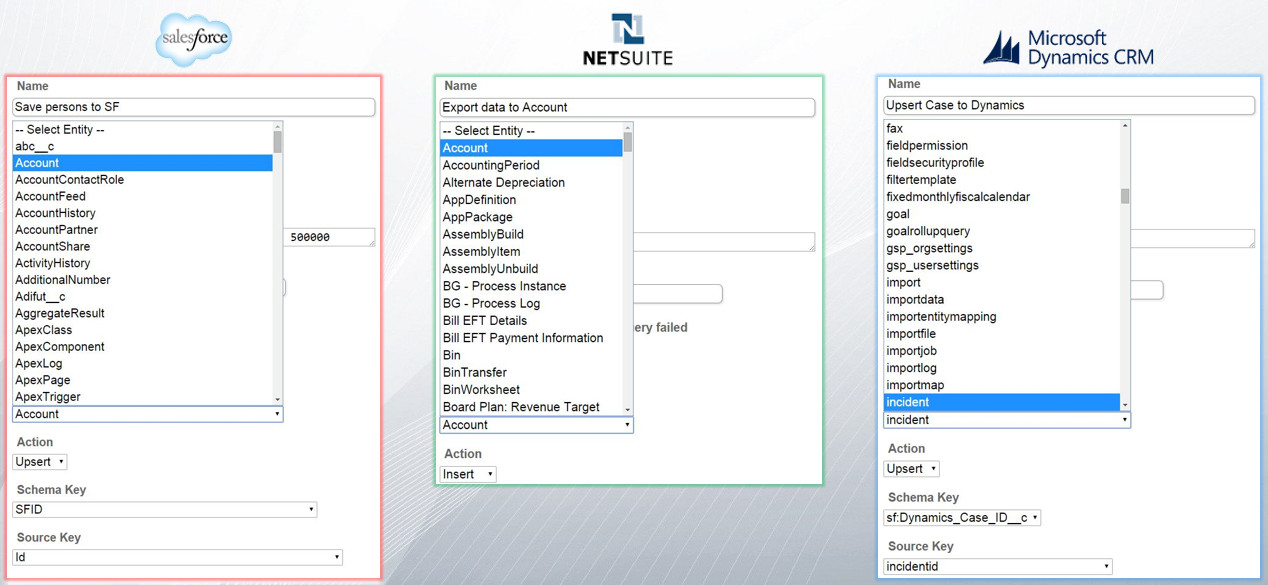Open the Salesforce Upsert action dropdown
The image size is (1268, 585).
[x=40, y=462]
